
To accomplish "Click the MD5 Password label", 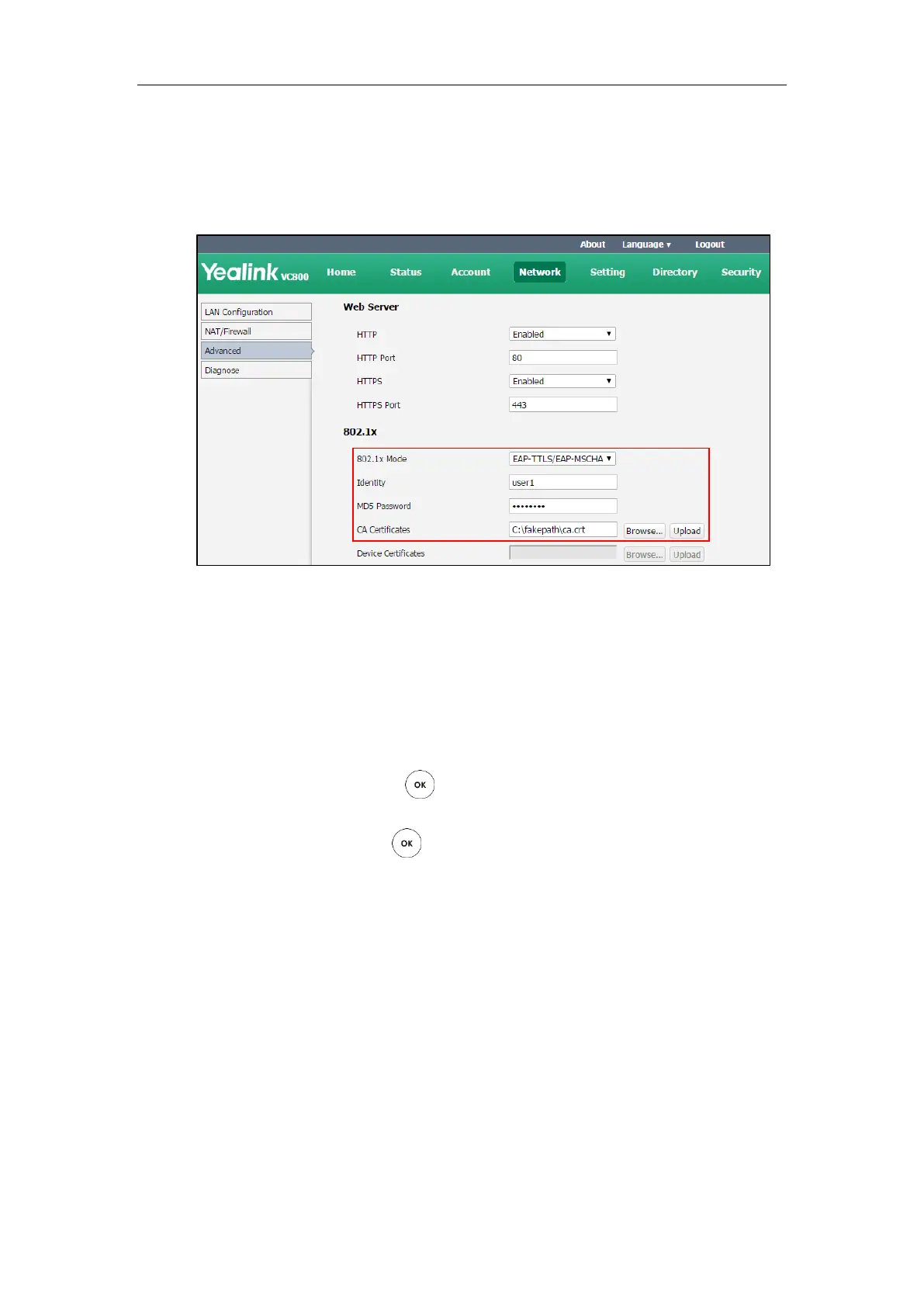I will 384,506.
